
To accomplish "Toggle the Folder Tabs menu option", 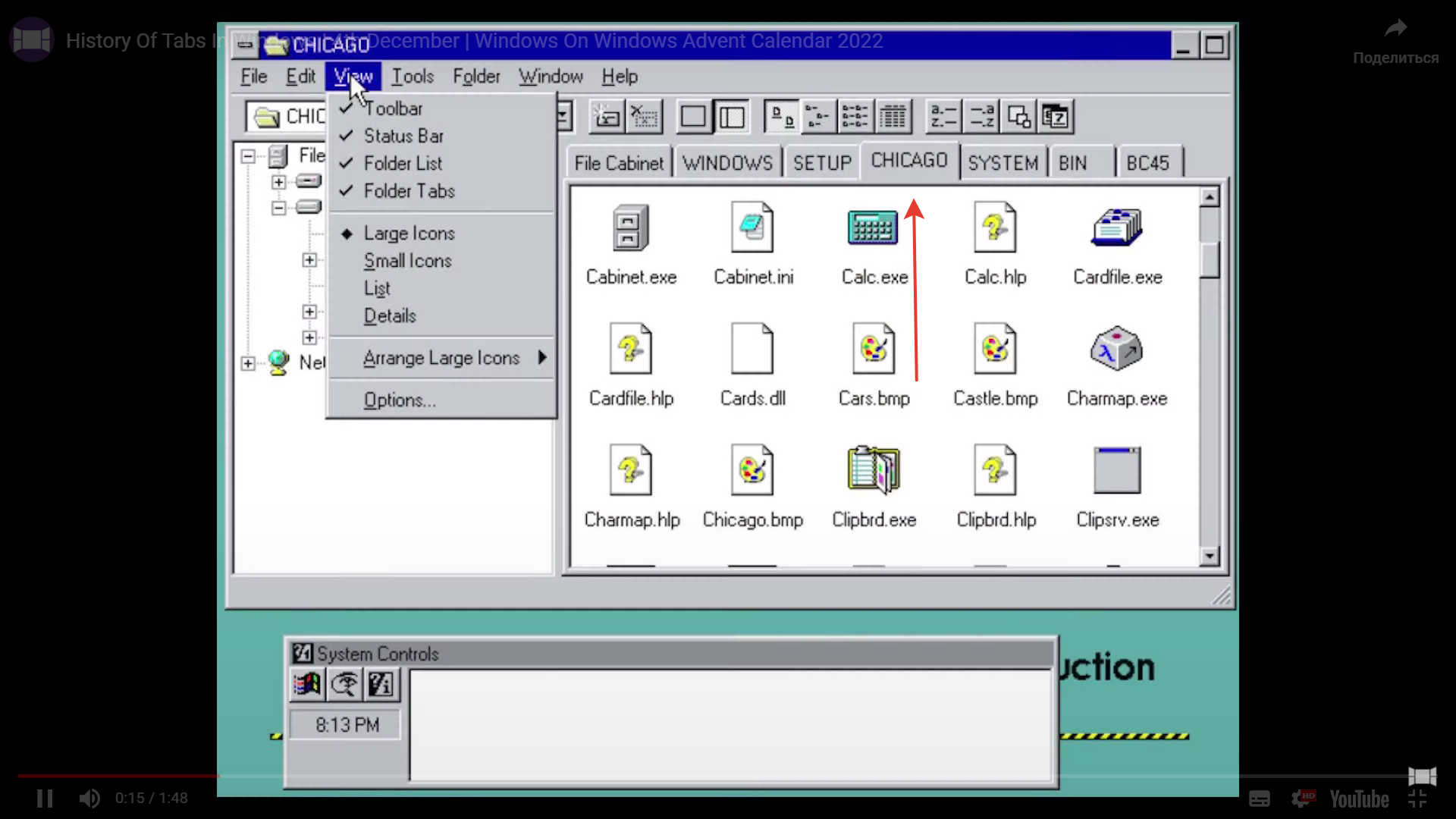I will click(x=441, y=190).
